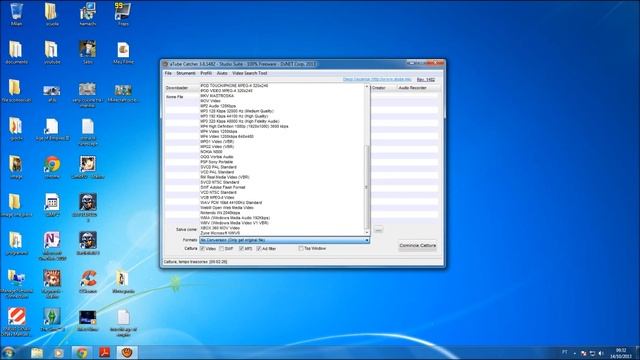Image resolution: width=640 pixels, height=360 pixels.
Task: Click the browse button next to Salva come
Action: click(378, 229)
